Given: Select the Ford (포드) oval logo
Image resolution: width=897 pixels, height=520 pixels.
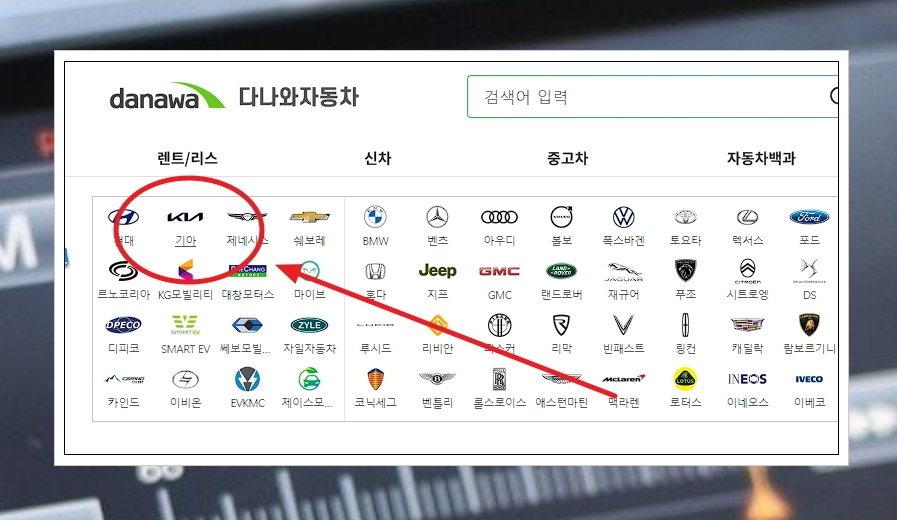Looking at the screenshot, I should pyautogui.click(x=809, y=217).
